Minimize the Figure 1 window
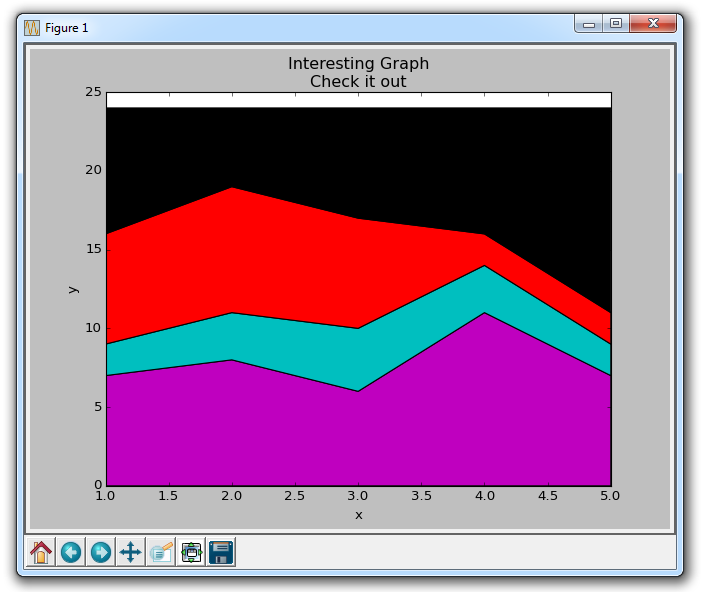This screenshot has width=704, height=592. pos(589,23)
